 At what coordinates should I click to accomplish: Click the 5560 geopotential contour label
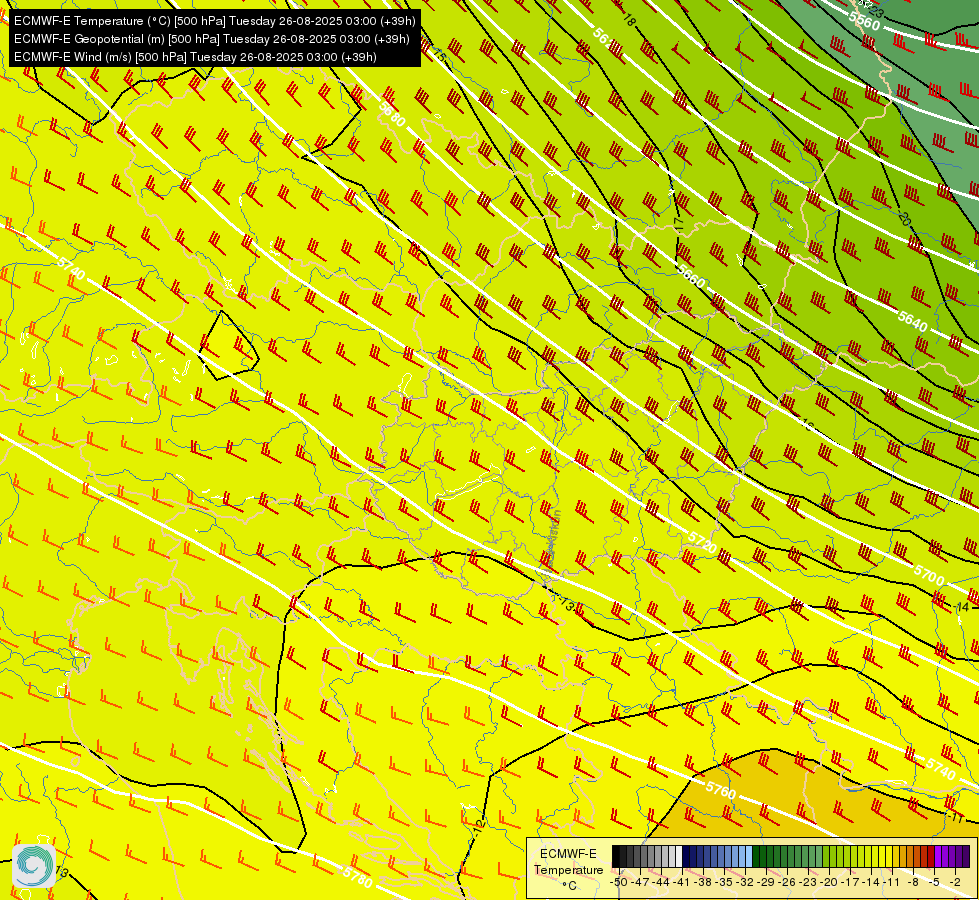click(863, 21)
